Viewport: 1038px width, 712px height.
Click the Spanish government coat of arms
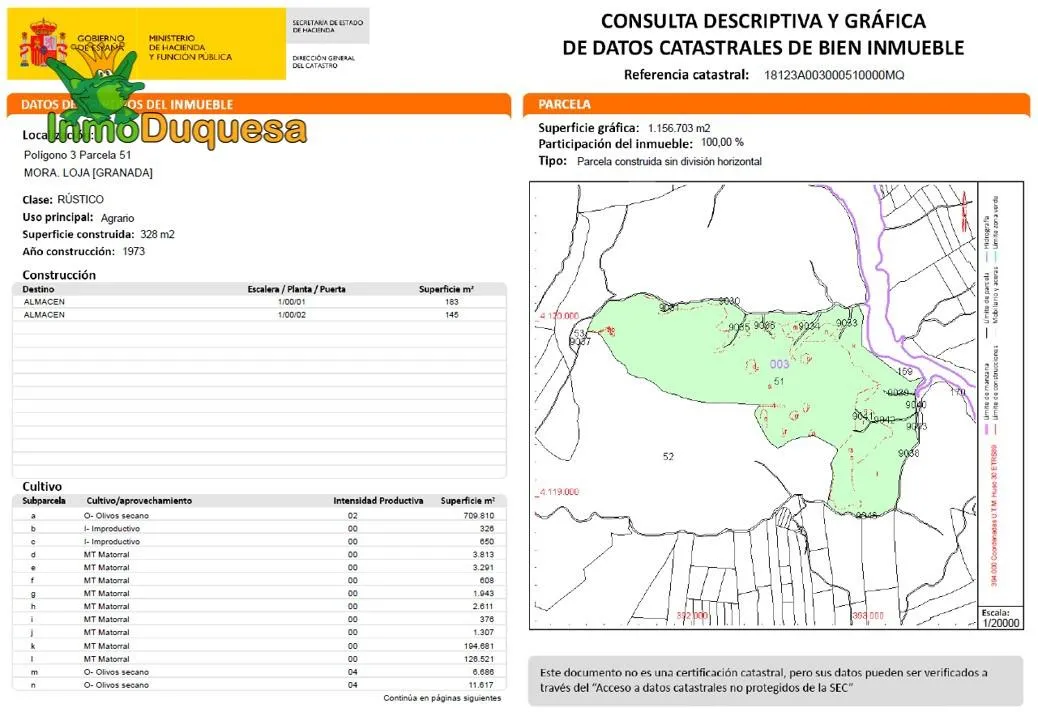pos(40,45)
